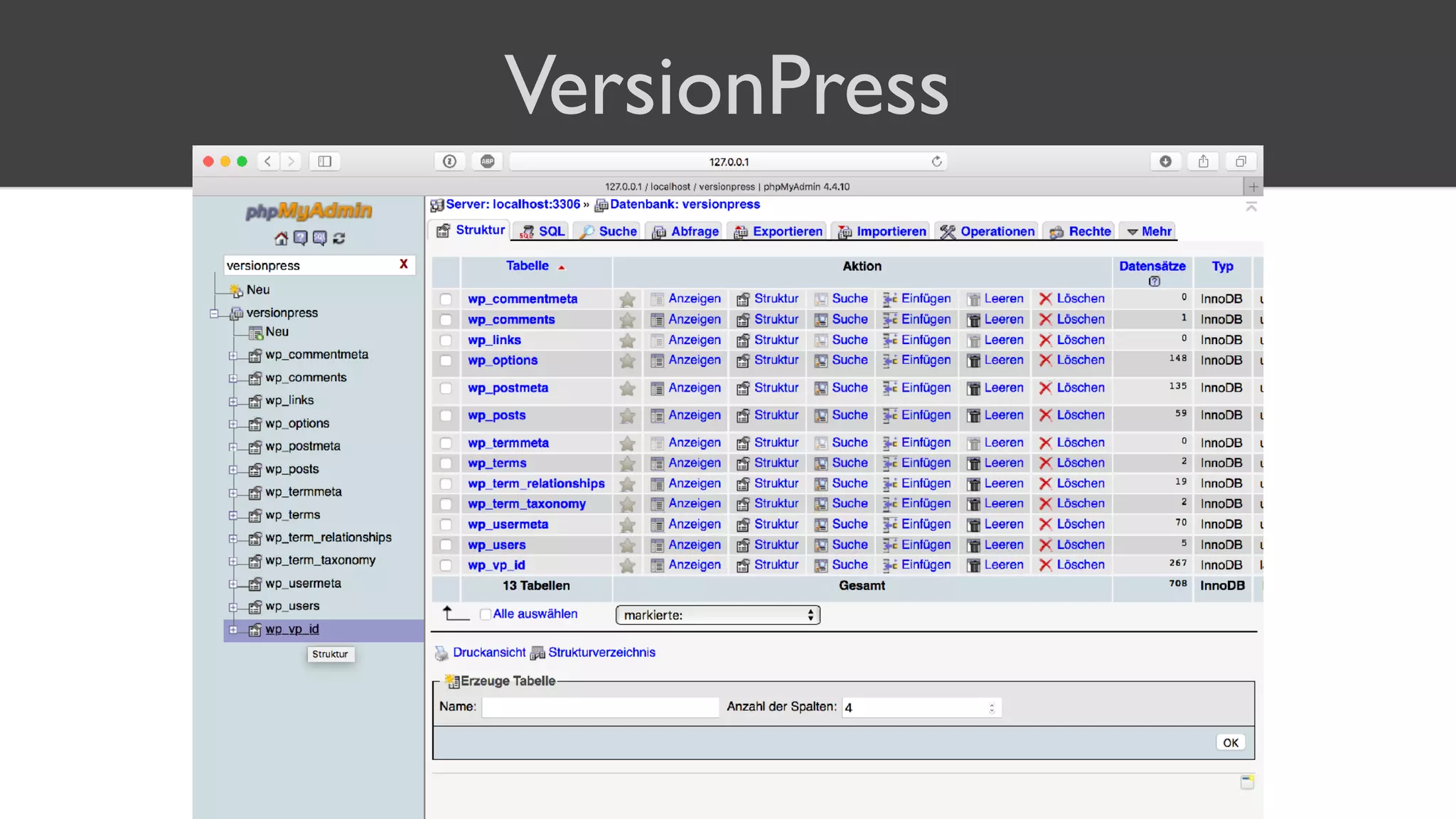The image size is (1456, 819).
Task: Go back in Safari
Action: 268,161
